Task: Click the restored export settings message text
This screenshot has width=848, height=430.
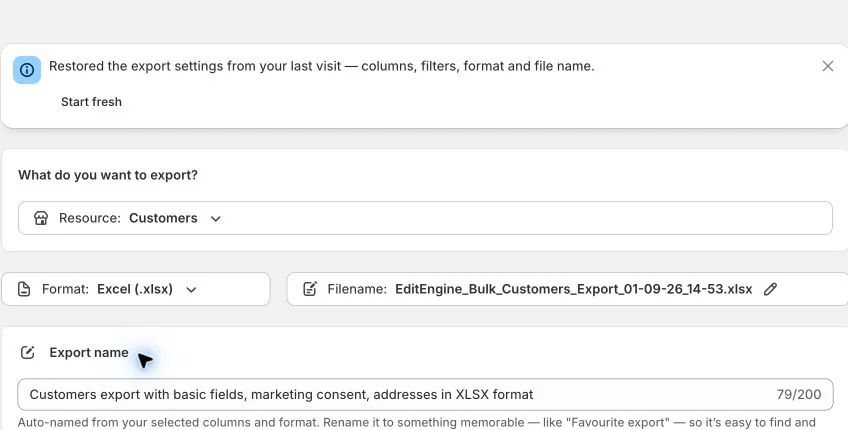Action: pos(322,66)
